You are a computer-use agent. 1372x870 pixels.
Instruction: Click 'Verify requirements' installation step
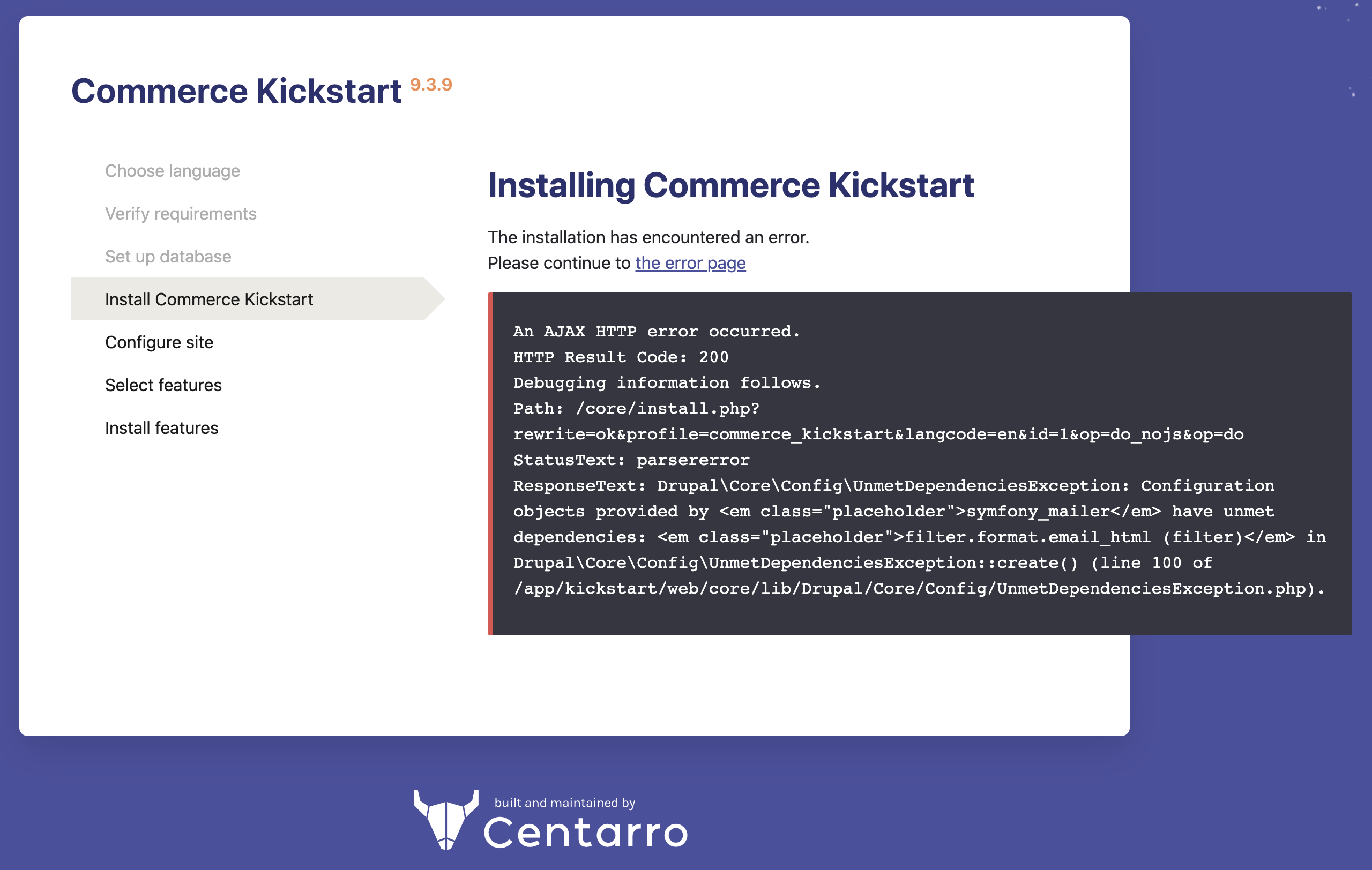coord(180,213)
